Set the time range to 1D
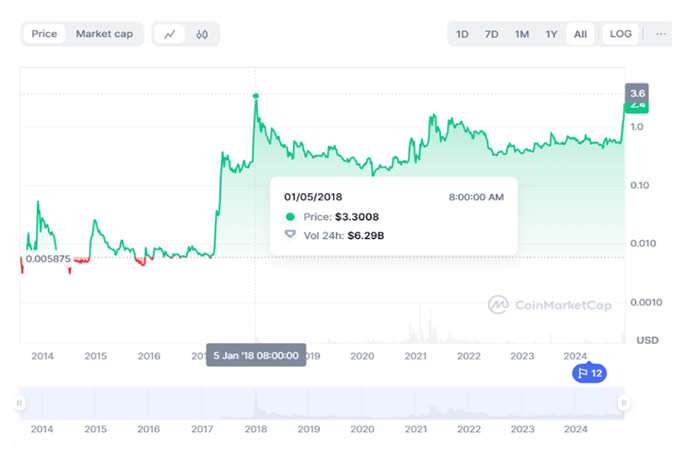680x453 pixels. (463, 34)
